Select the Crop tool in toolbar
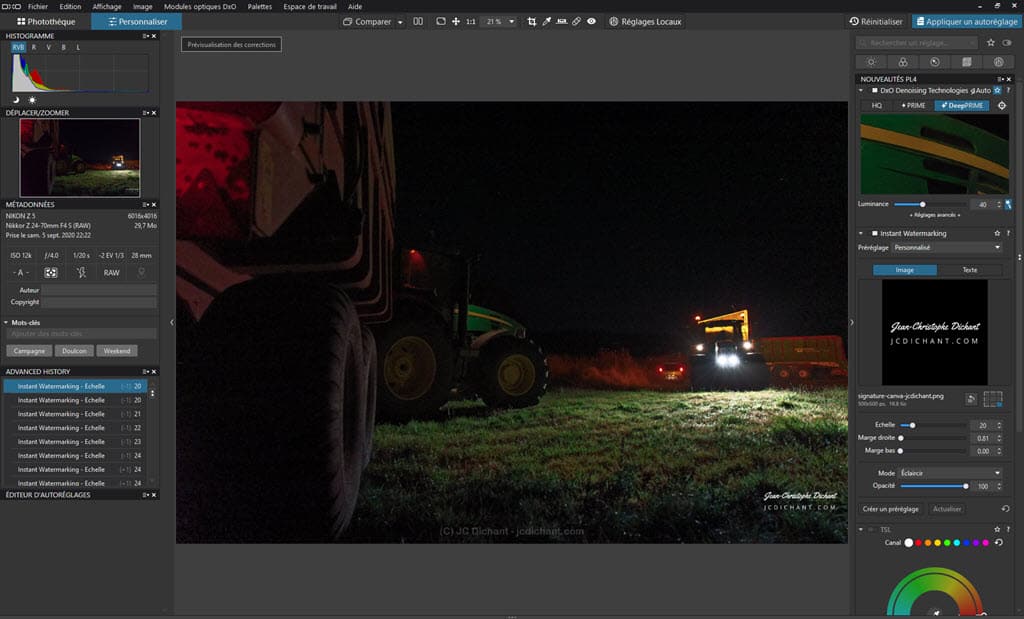1024x619 pixels. click(x=532, y=22)
